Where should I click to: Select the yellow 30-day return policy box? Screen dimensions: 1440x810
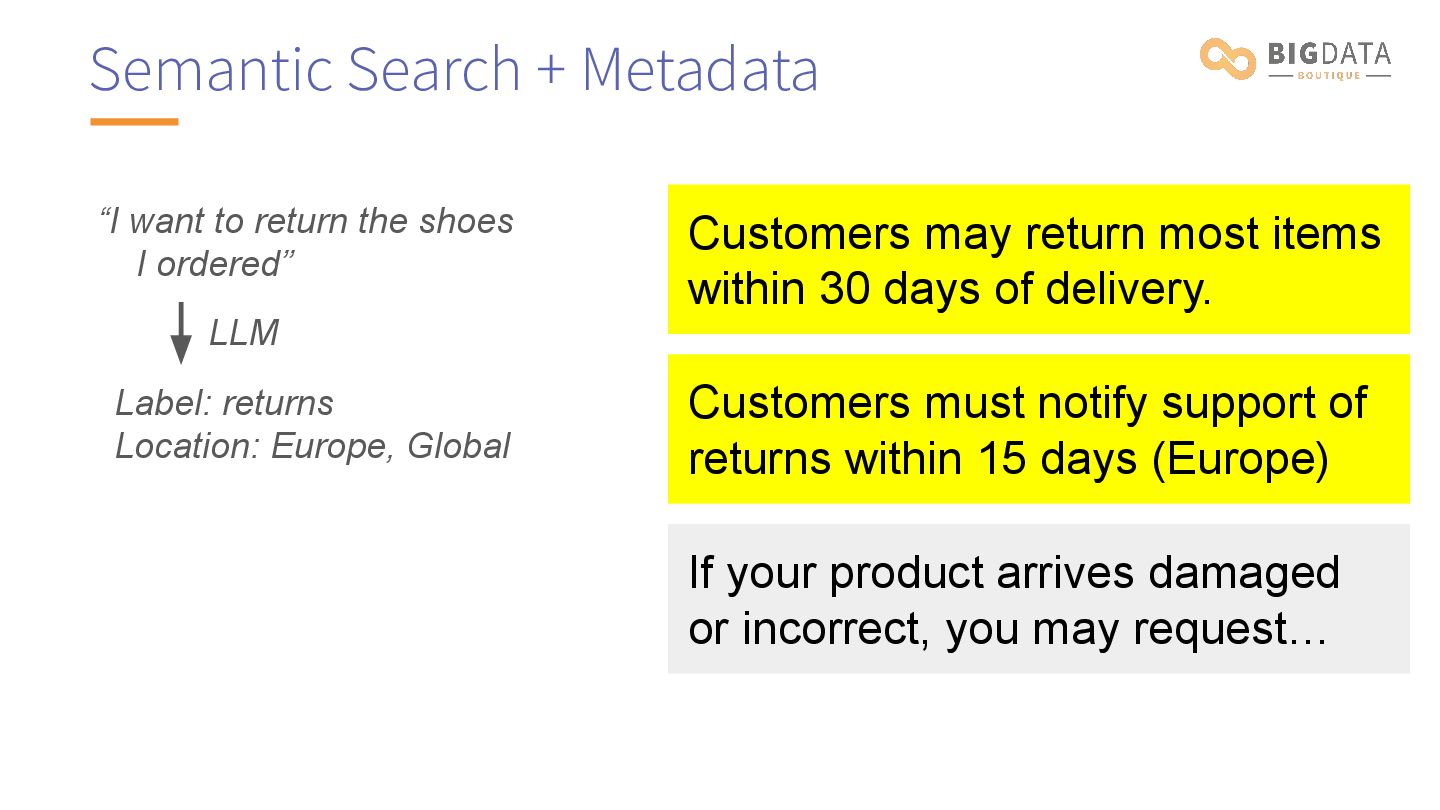click(x=1038, y=259)
